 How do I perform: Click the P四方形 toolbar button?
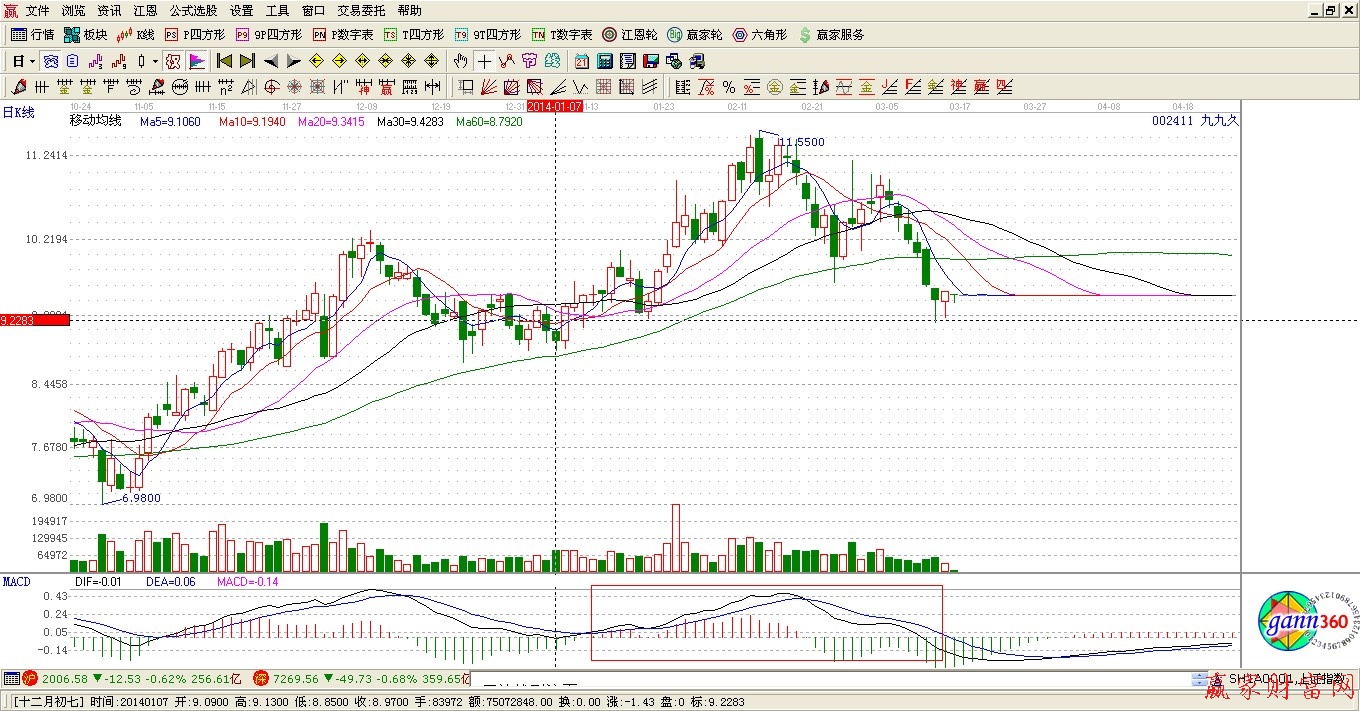pyautogui.click(x=198, y=34)
